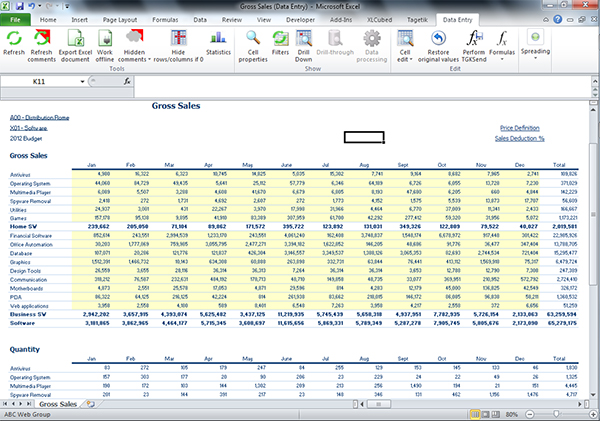Open the Name Box dropdown arrow
The height and width of the screenshot is (421, 600).
[x=82, y=82]
